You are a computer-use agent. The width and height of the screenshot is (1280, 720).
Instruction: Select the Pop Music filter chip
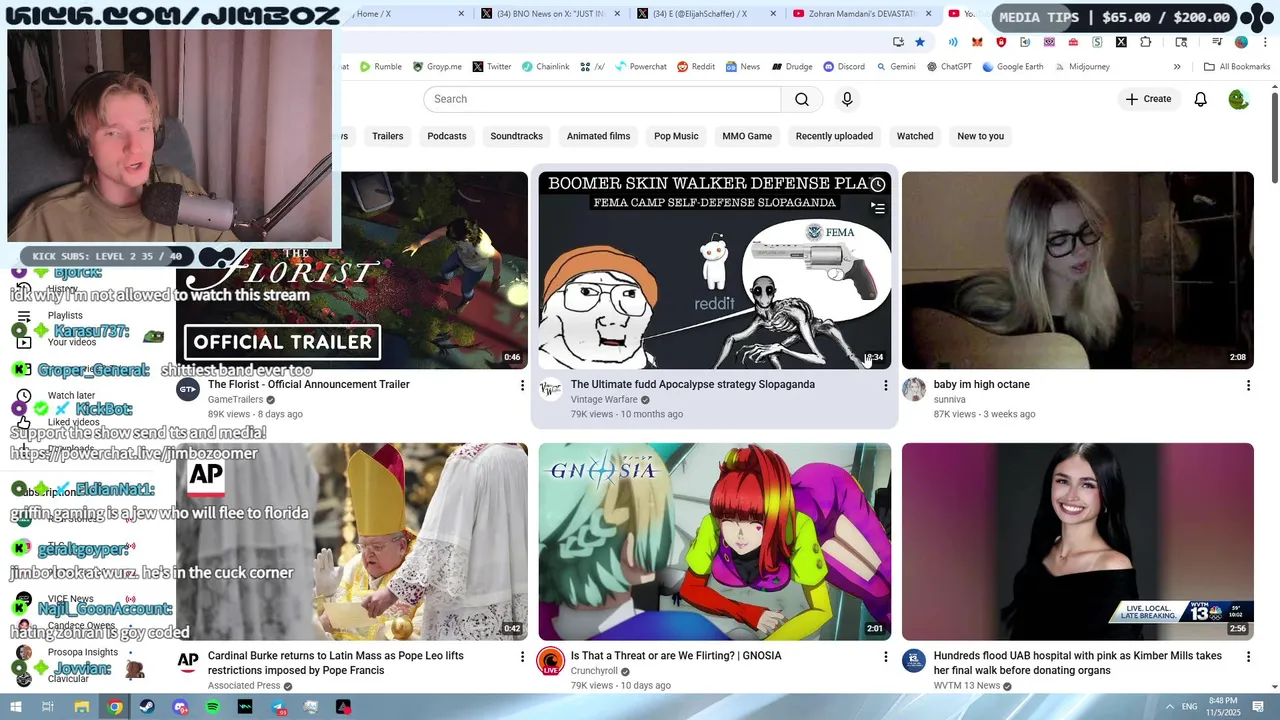pyautogui.click(x=676, y=136)
